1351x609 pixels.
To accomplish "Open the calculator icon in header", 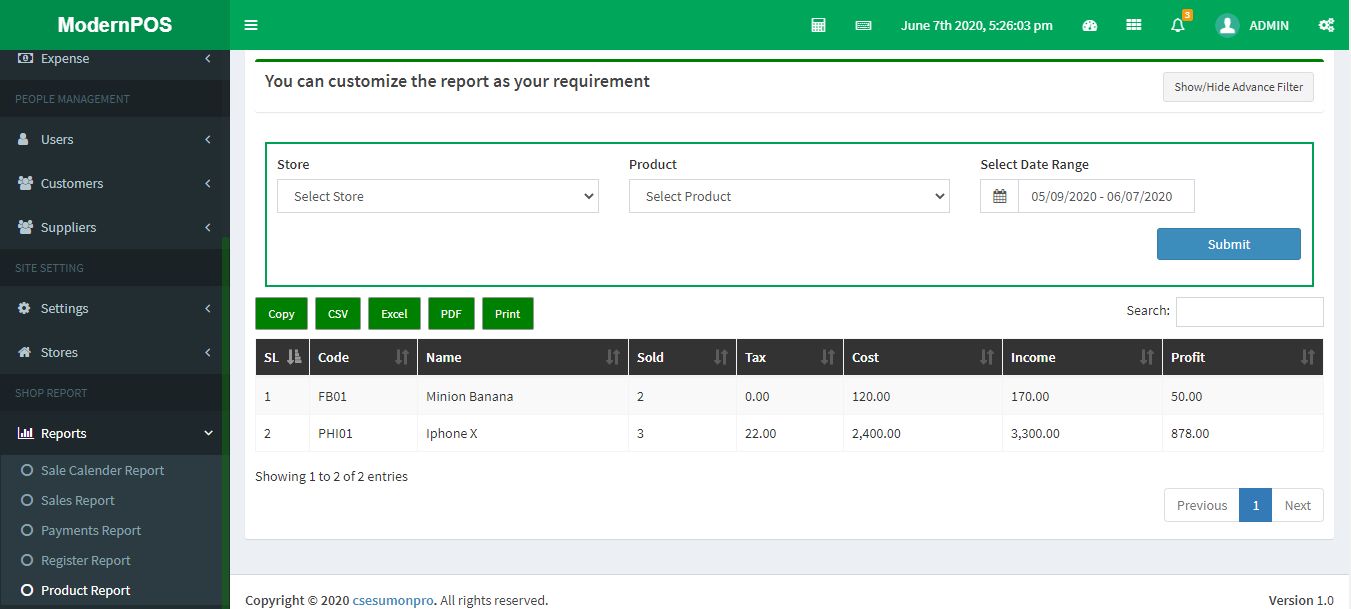I will pos(818,25).
